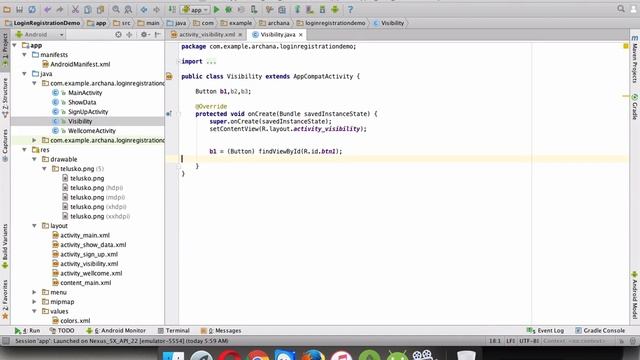The width and height of the screenshot is (640, 360).
Task: Close the Visibility.java tab
Action: point(301,35)
